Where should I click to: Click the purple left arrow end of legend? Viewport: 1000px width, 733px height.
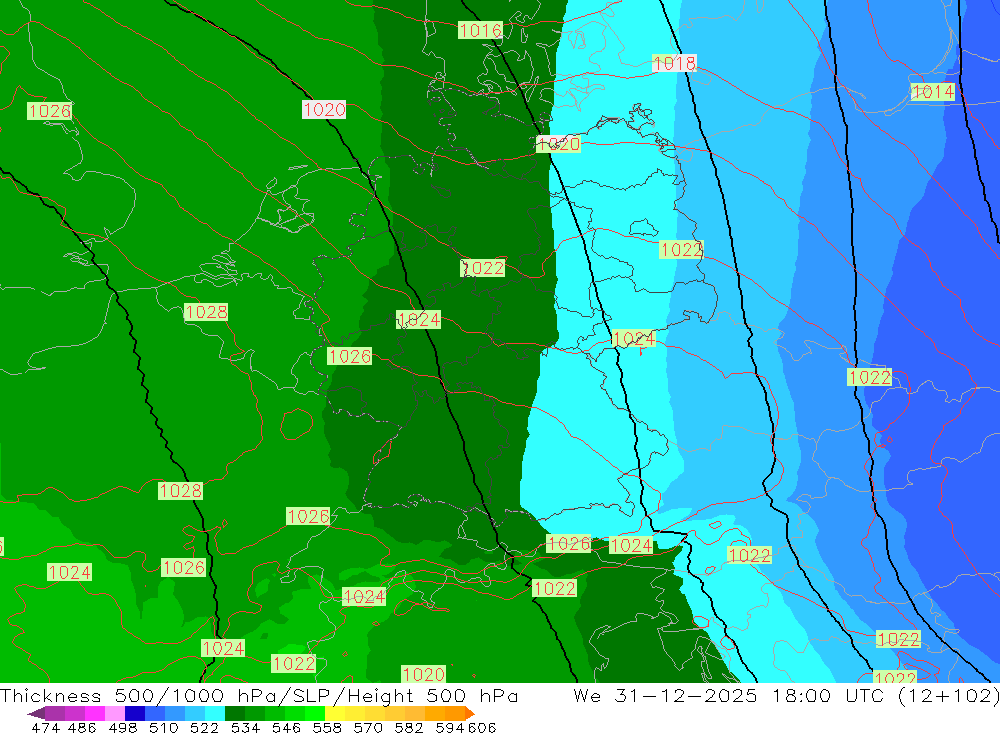[x=36, y=713]
